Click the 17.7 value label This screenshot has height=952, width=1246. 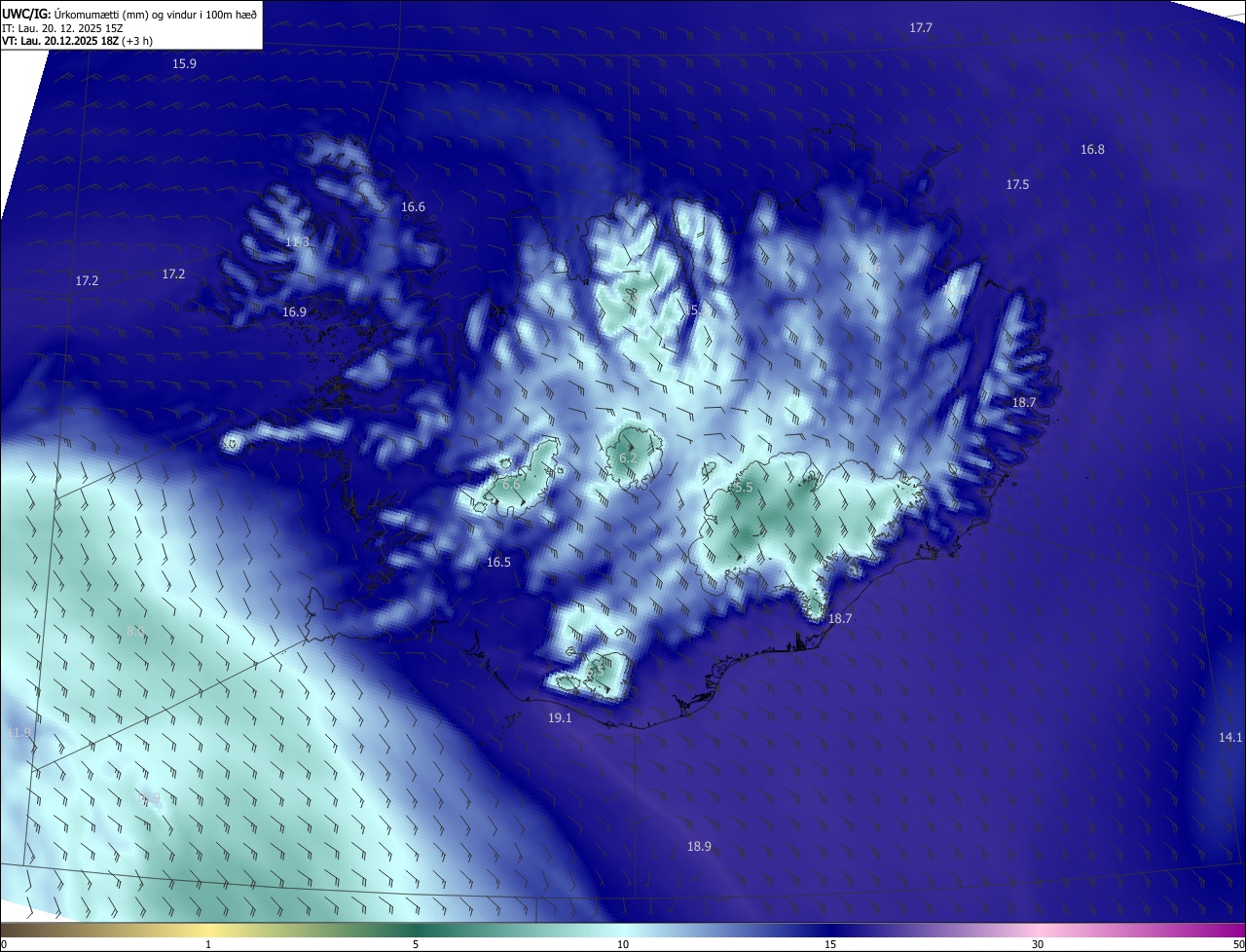pos(921,28)
